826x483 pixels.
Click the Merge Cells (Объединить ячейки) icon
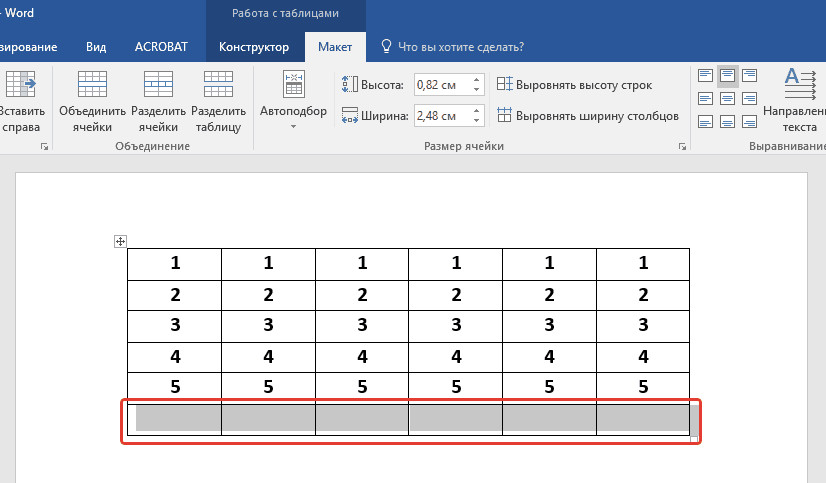92,101
